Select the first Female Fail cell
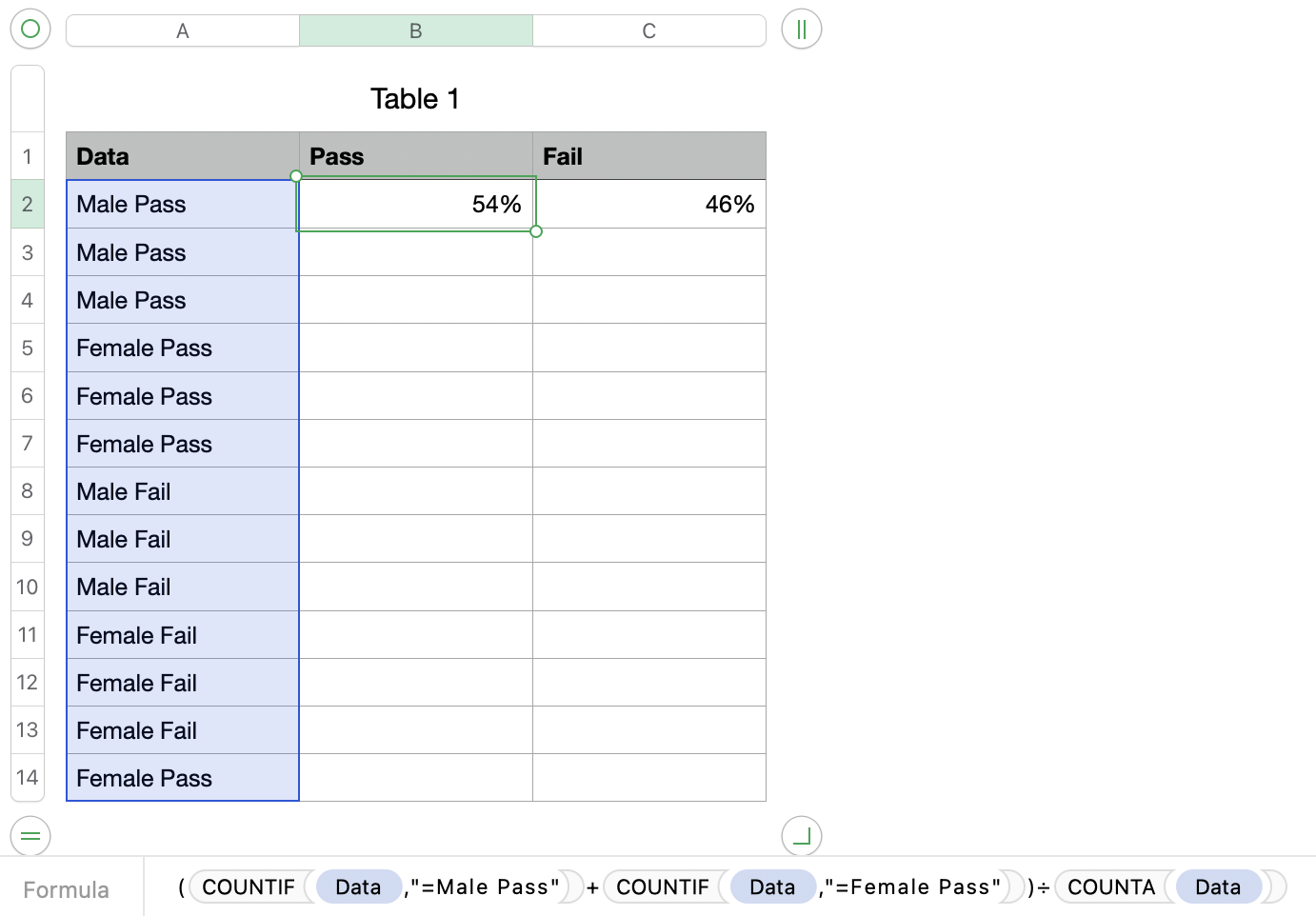The image size is (1316, 916). tap(183, 635)
